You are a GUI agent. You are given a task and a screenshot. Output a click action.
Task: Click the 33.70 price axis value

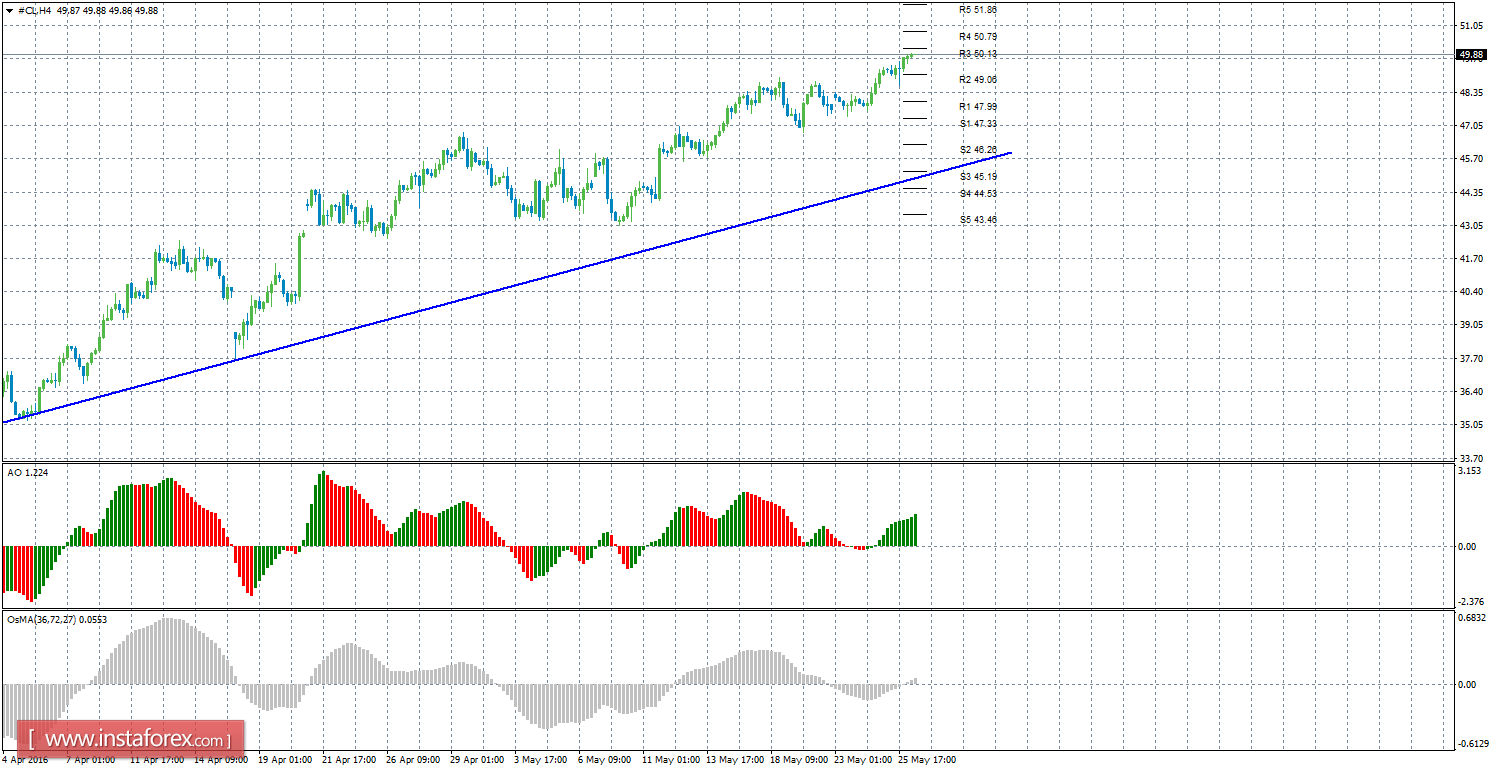pyautogui.click(x=1470, y=458)
